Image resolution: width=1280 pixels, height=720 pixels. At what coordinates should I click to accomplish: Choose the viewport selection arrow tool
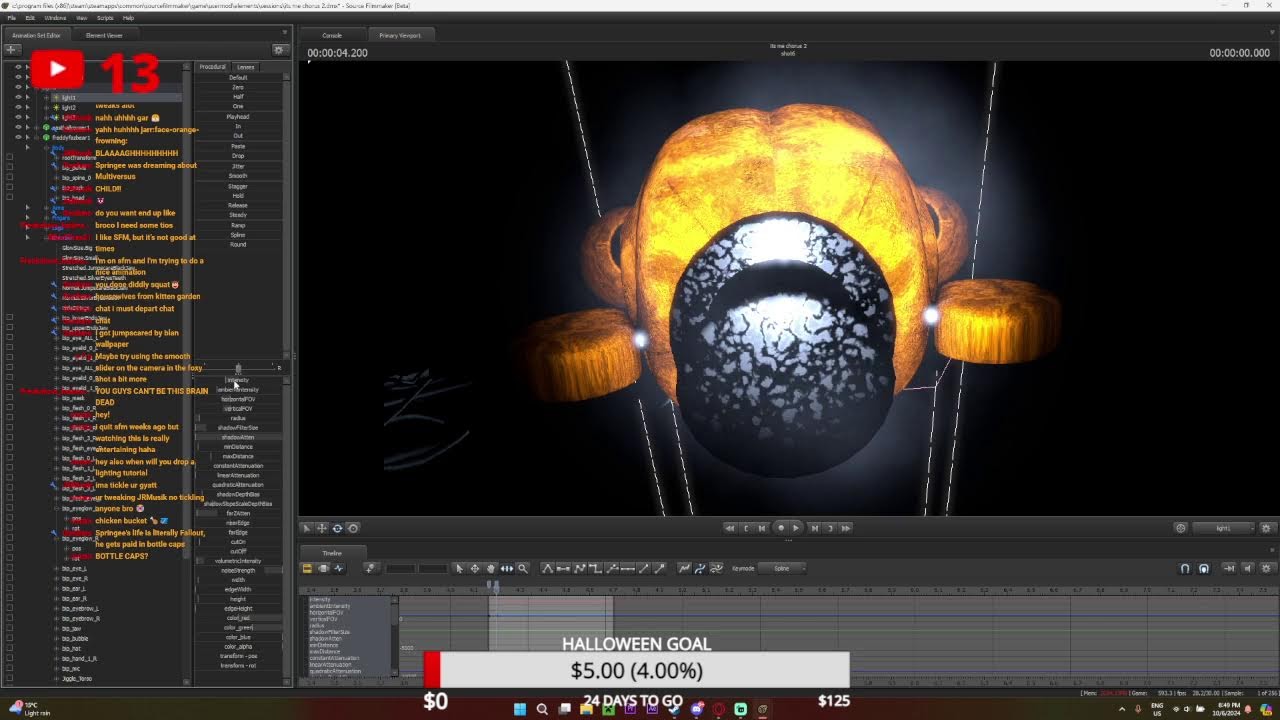pos(307,528)
